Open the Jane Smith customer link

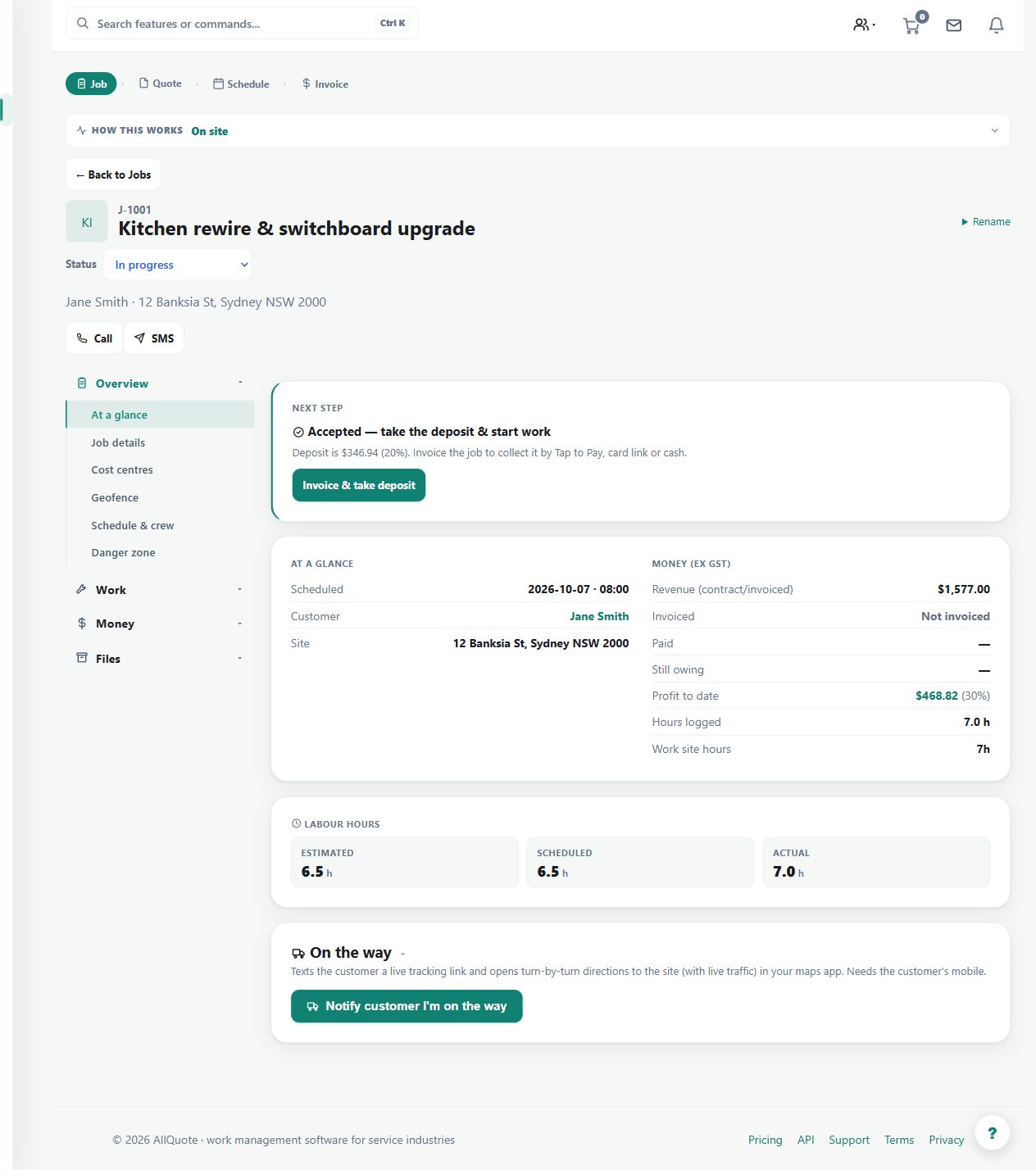(x=599, y=616)
